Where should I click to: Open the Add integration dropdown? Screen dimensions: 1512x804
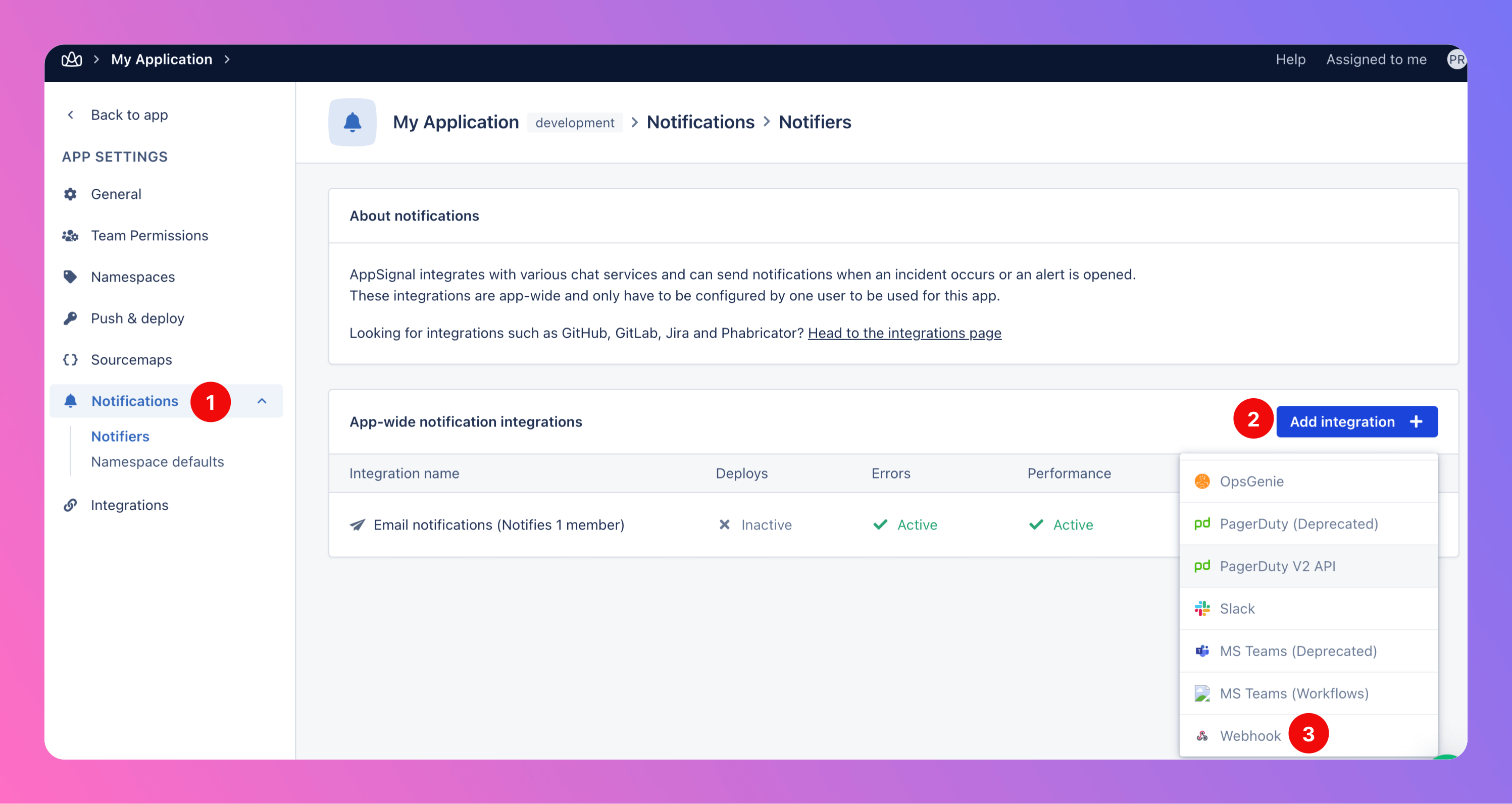pos(1356,421)
